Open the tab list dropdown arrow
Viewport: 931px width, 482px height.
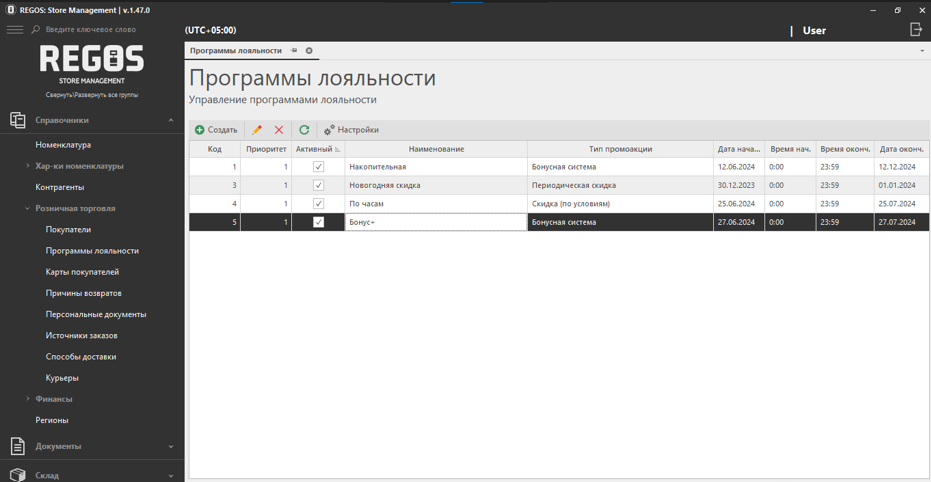921,51
